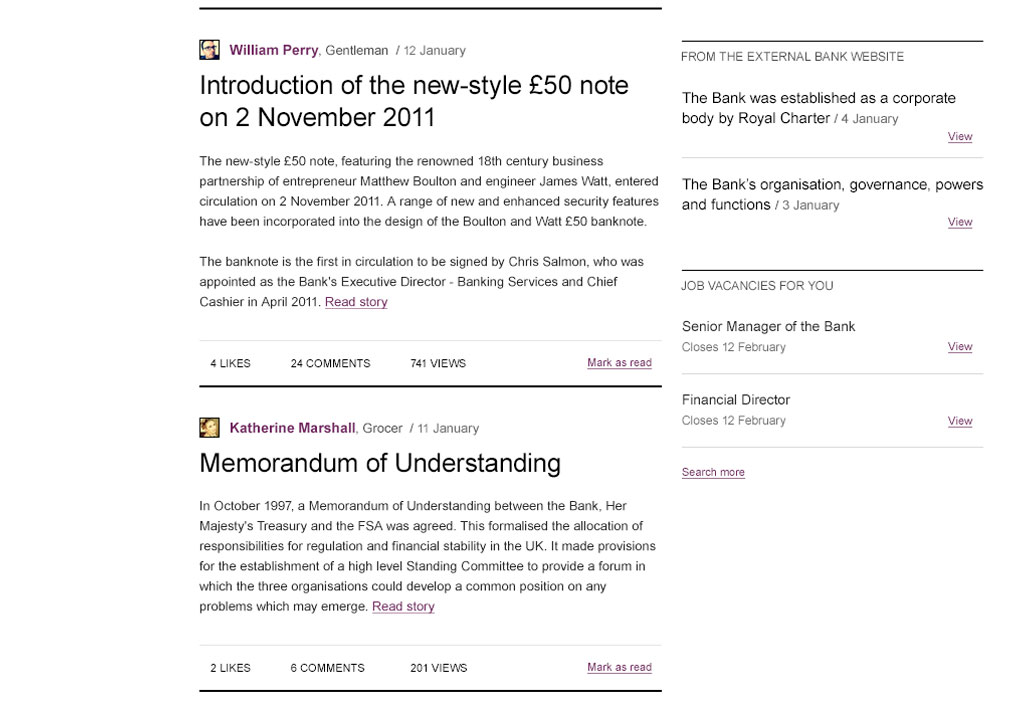This screenshot has width=1021, height=707.
Task: Open the Memorandum of Understanding headline
Action: pos(380,463)
